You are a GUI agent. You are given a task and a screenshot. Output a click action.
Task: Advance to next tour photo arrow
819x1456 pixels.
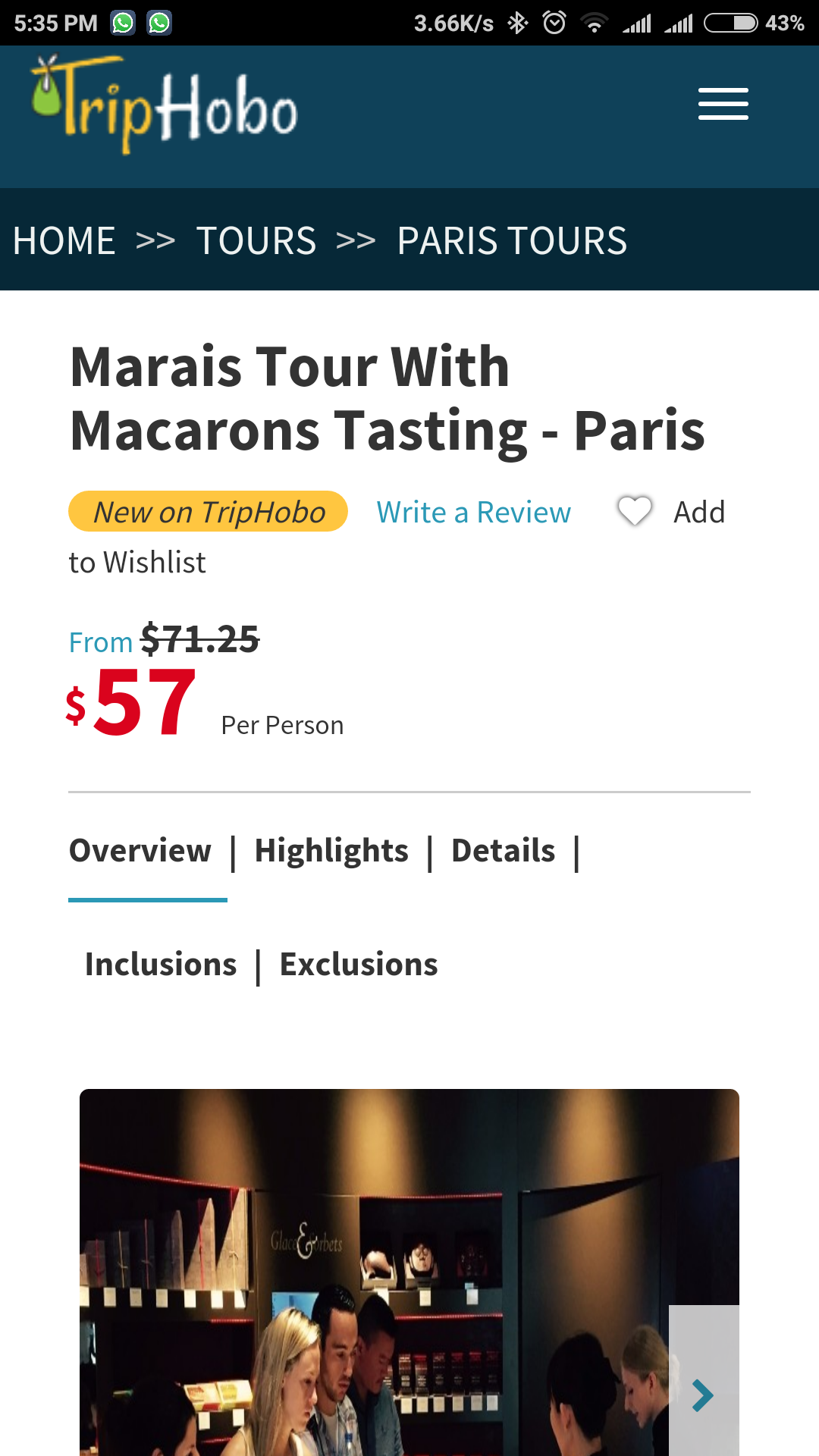[703, 1395]
